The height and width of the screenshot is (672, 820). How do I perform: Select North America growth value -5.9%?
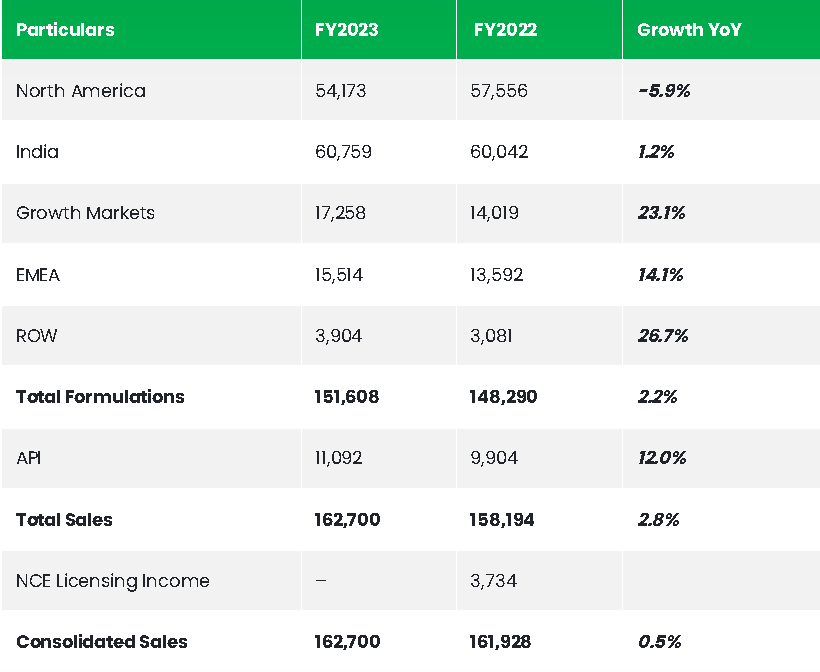pos(664,91)
